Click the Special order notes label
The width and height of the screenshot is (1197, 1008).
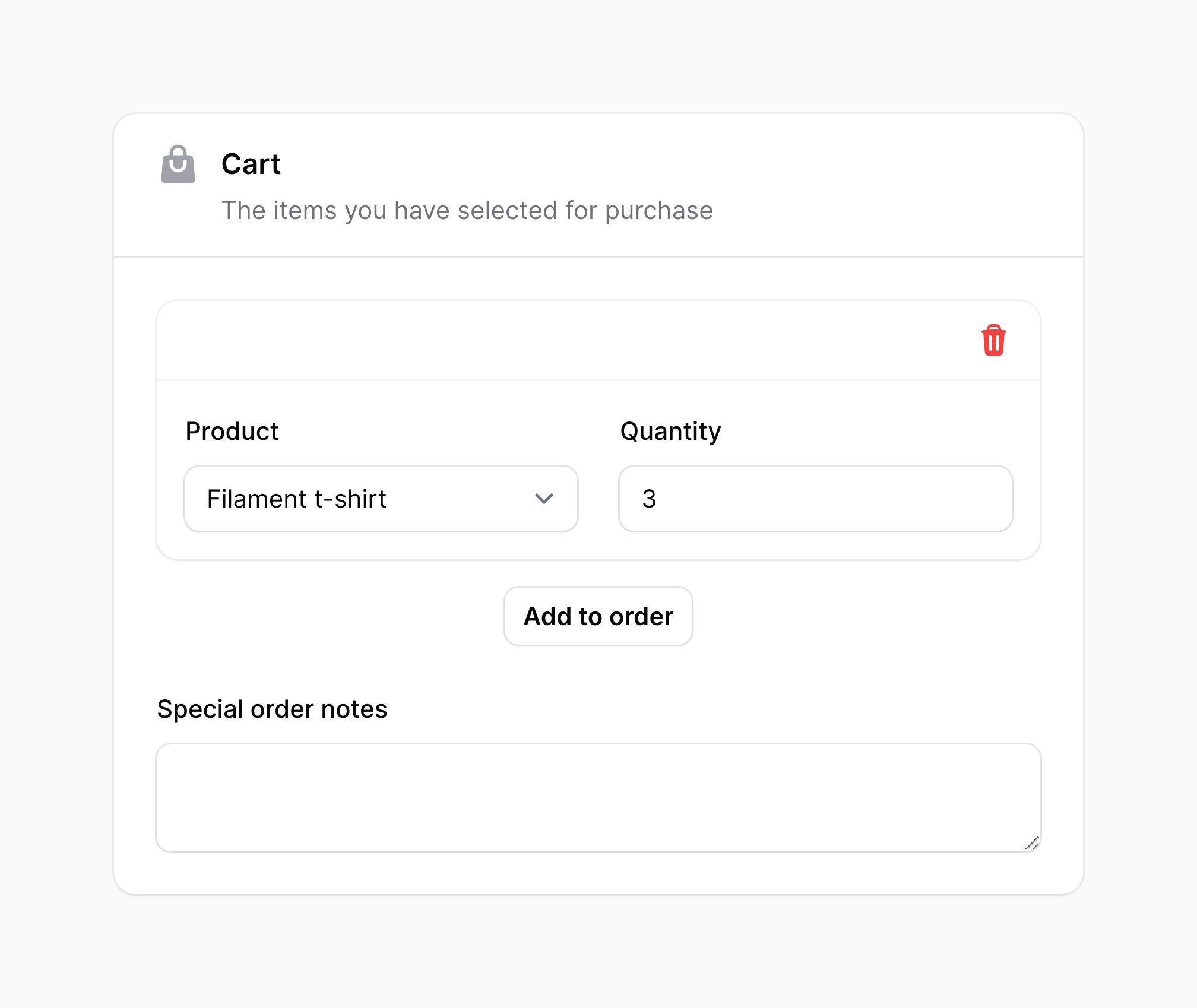pyautogui.click(x=272, y=709)
